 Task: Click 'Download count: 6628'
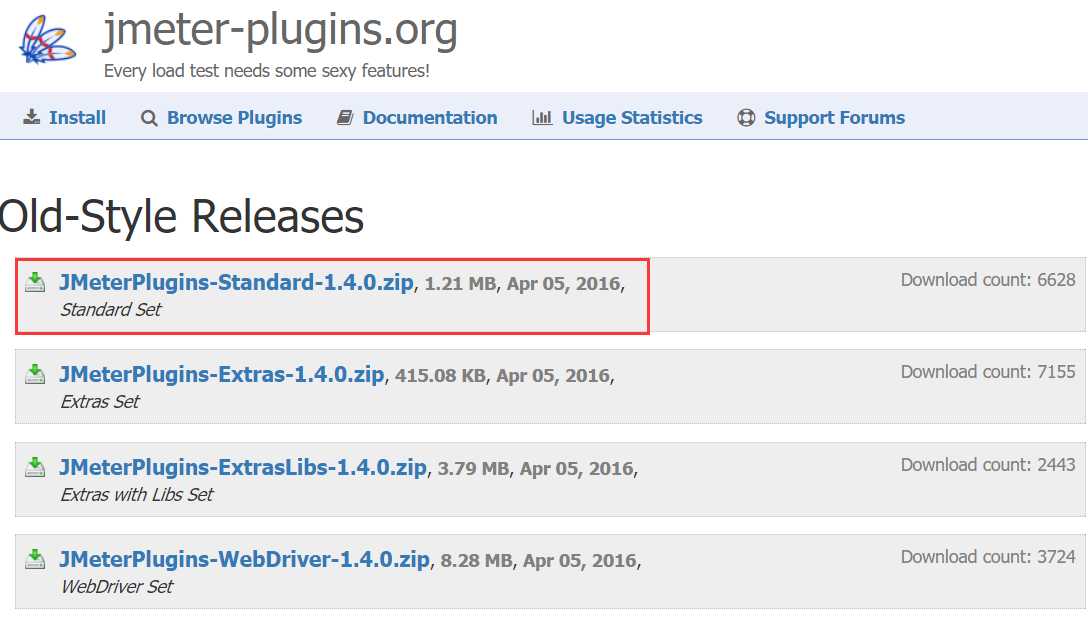point(988,280)
